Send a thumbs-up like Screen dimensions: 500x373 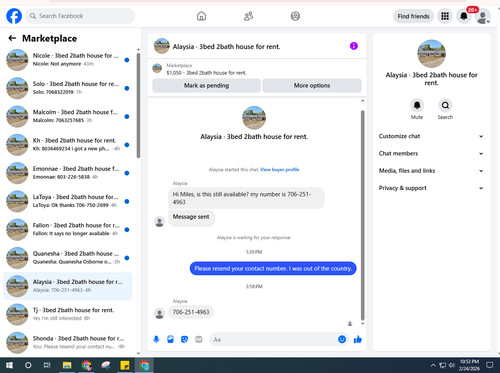pos(358,339)
